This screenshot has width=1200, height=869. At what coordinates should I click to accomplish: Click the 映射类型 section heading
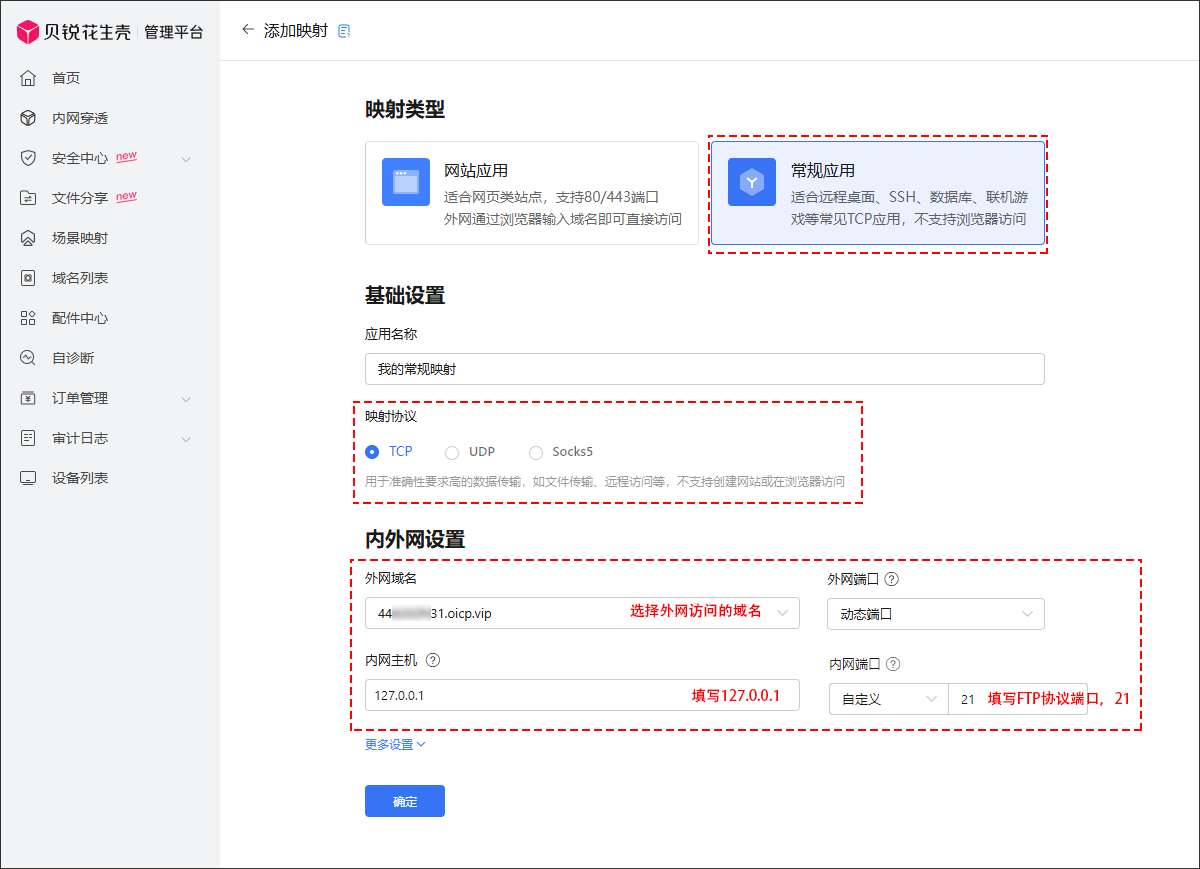405,109
